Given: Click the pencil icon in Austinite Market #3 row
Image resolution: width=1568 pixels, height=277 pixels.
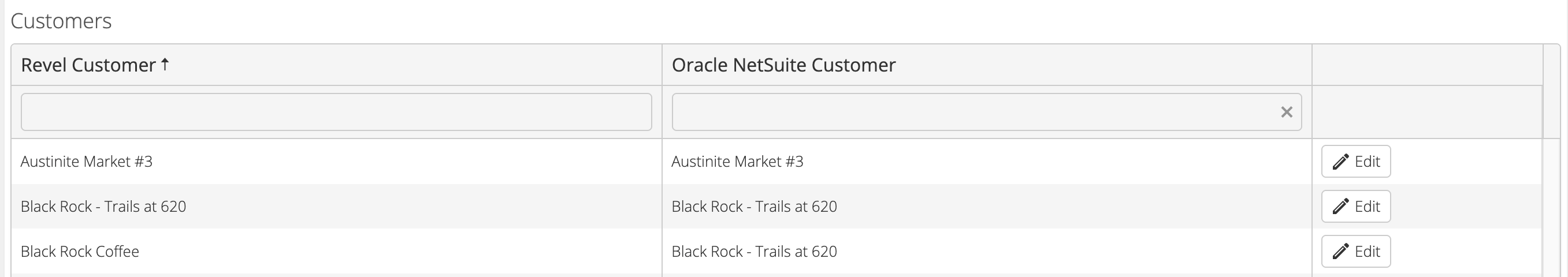Looking at the screenshot, I should tap(1340, 162).
